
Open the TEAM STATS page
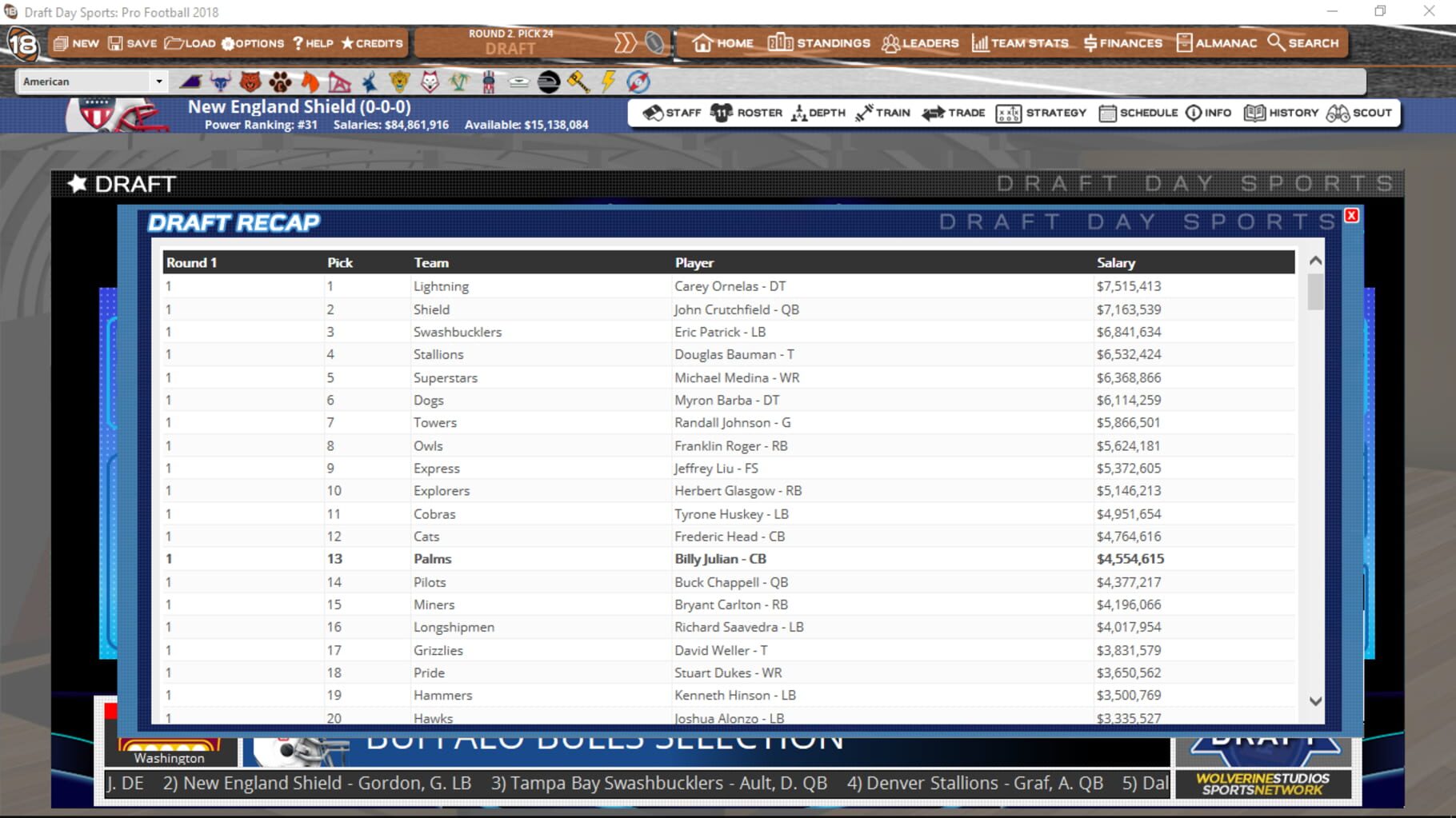[1020, 43]
